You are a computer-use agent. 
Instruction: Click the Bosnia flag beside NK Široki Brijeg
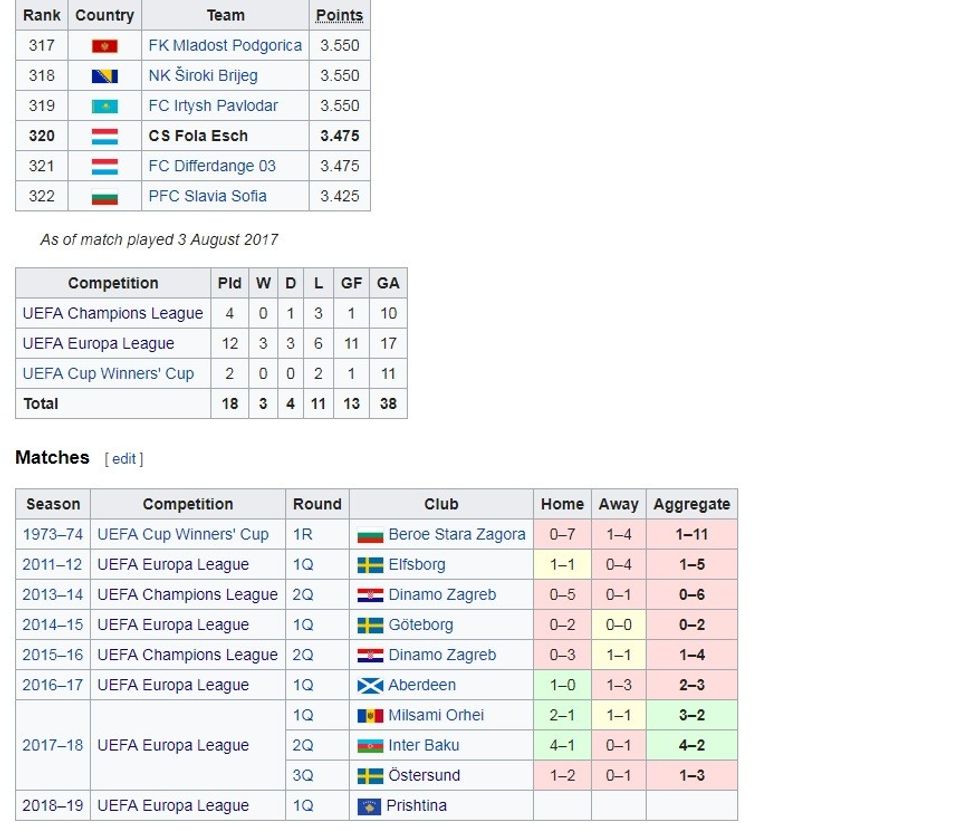tap(104, 76)
